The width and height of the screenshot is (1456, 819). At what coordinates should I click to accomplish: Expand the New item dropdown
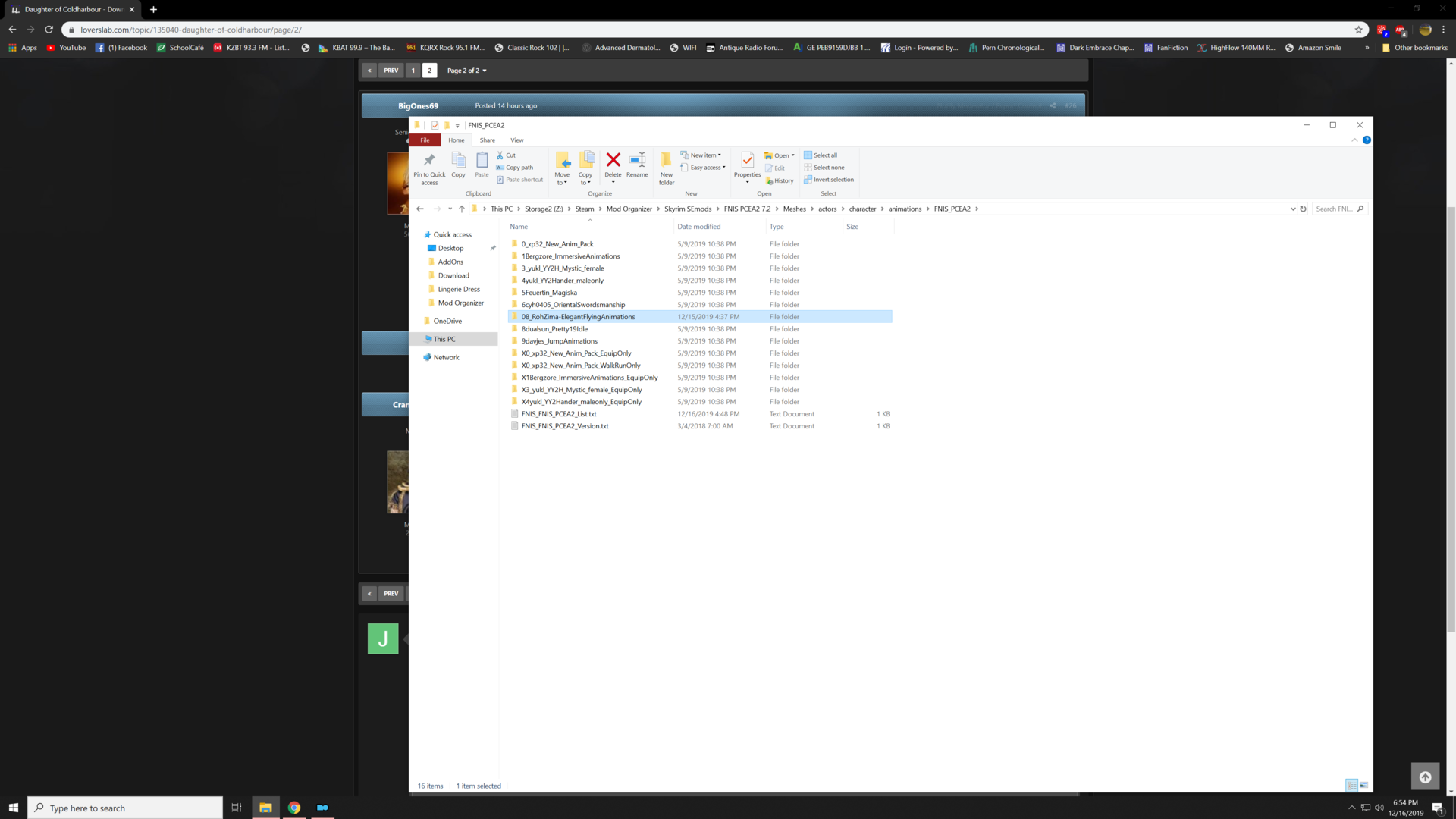(701, 155)
